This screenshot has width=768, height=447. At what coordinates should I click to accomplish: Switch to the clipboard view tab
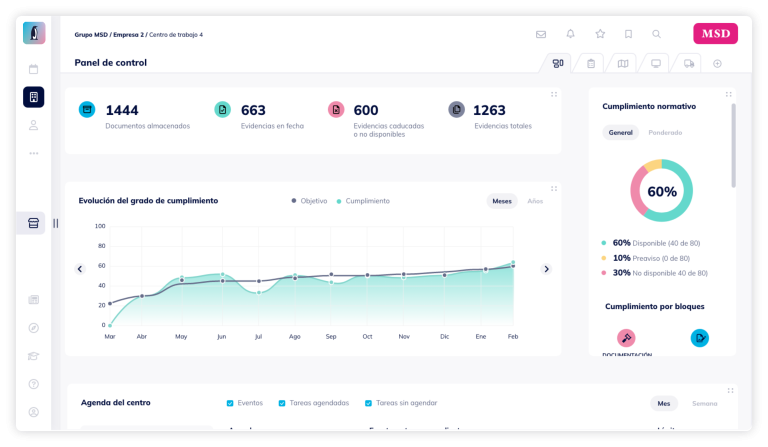[x=591, y=64]
